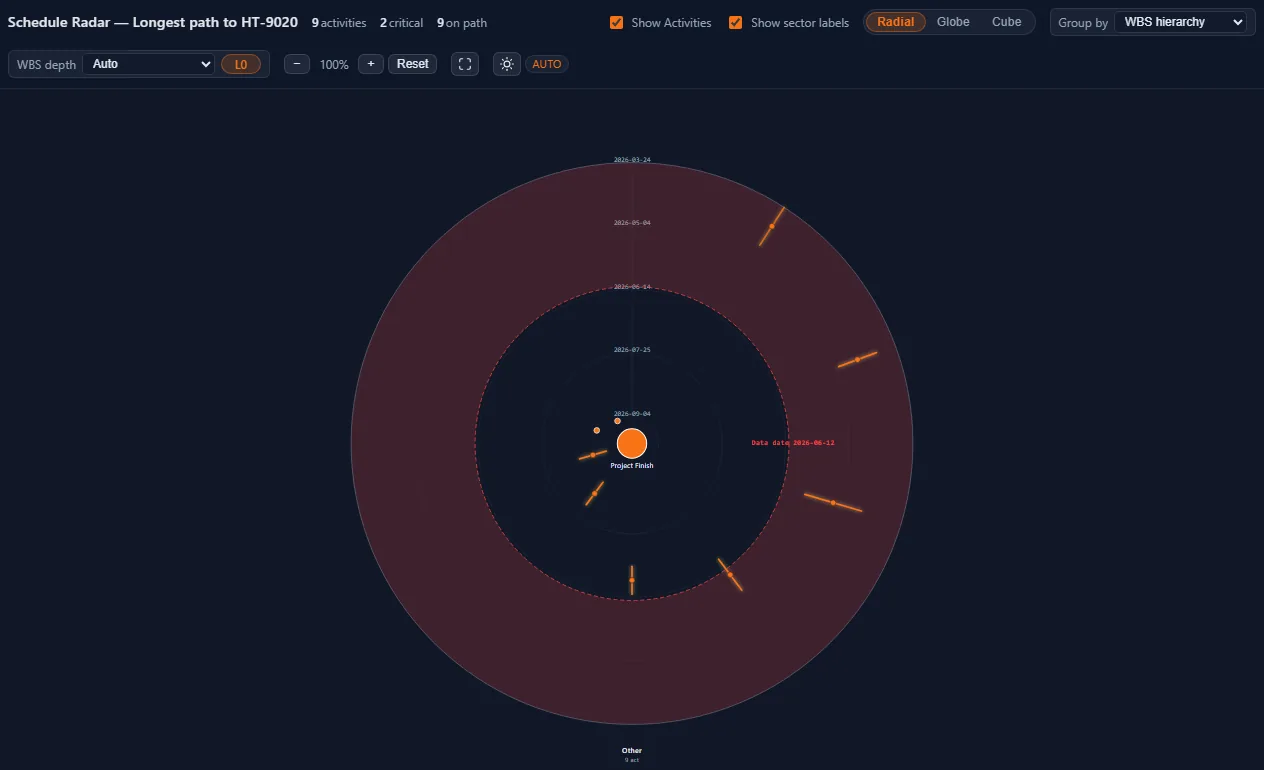The width and height of the screenshot is (1264, 770).
Task: Enter fullscreen with the expand icon
Action: (x=465, y=64)
